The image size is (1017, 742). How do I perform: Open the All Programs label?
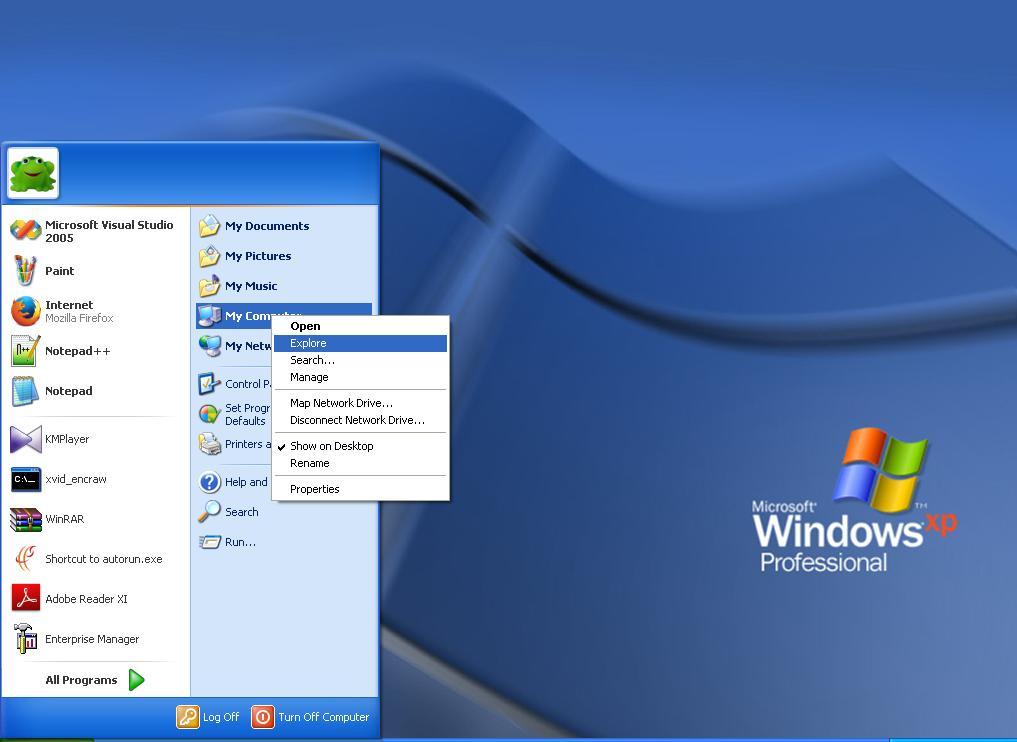(81, 680)
